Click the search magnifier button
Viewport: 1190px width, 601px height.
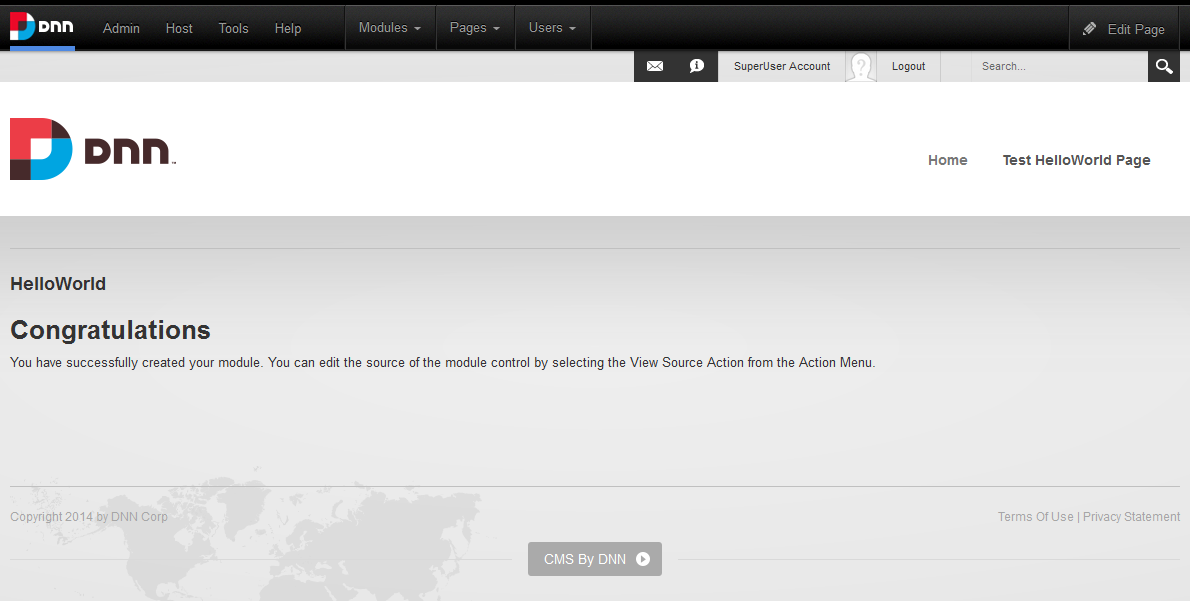coord(1164,67)
